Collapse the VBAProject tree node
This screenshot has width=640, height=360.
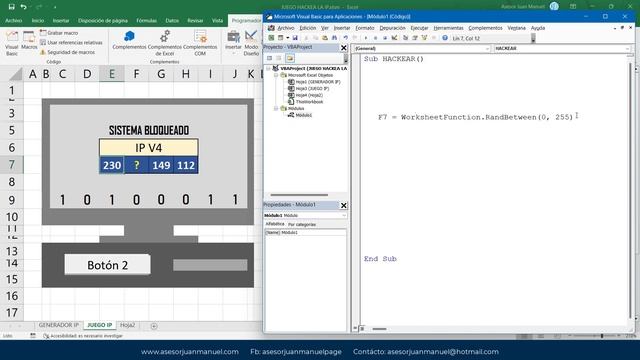pos(269,69)
